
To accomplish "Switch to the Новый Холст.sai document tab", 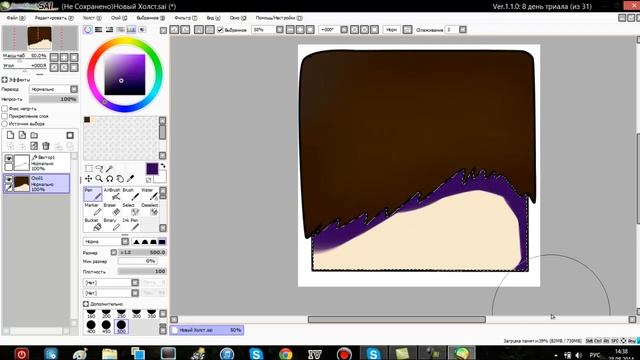I will 207,330.
